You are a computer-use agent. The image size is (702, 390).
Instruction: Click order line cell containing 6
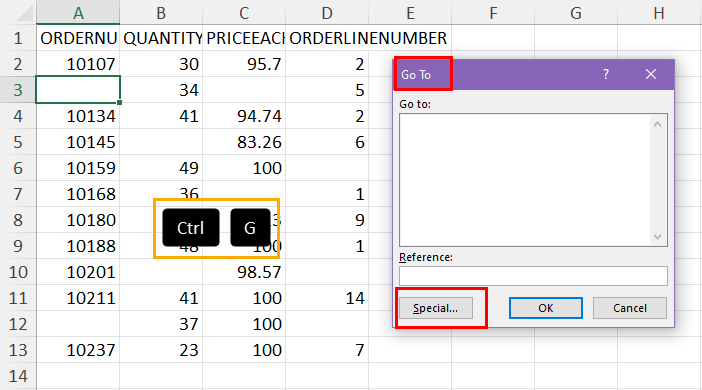point(327,142)
